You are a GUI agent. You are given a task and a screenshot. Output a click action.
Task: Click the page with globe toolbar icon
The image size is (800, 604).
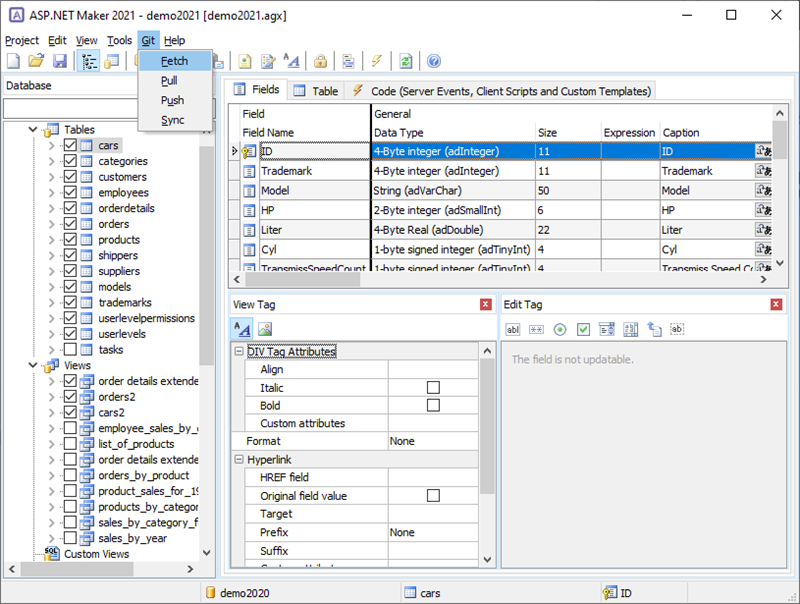point(245,61)
